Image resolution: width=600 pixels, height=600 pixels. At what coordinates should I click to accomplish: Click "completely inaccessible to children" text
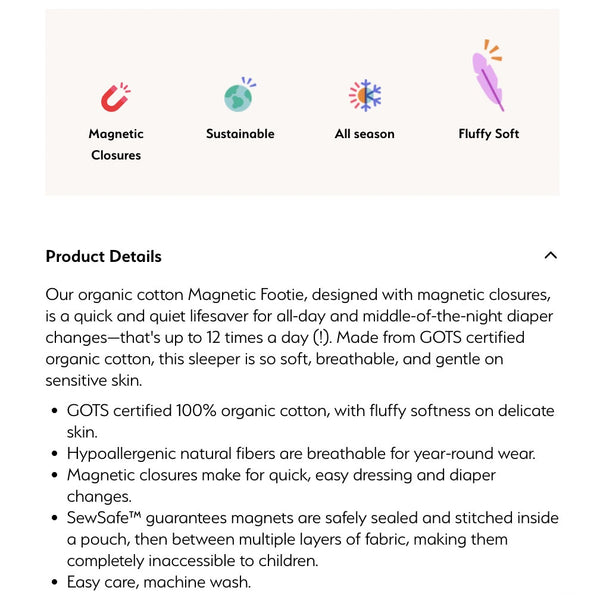pos(190,561)
